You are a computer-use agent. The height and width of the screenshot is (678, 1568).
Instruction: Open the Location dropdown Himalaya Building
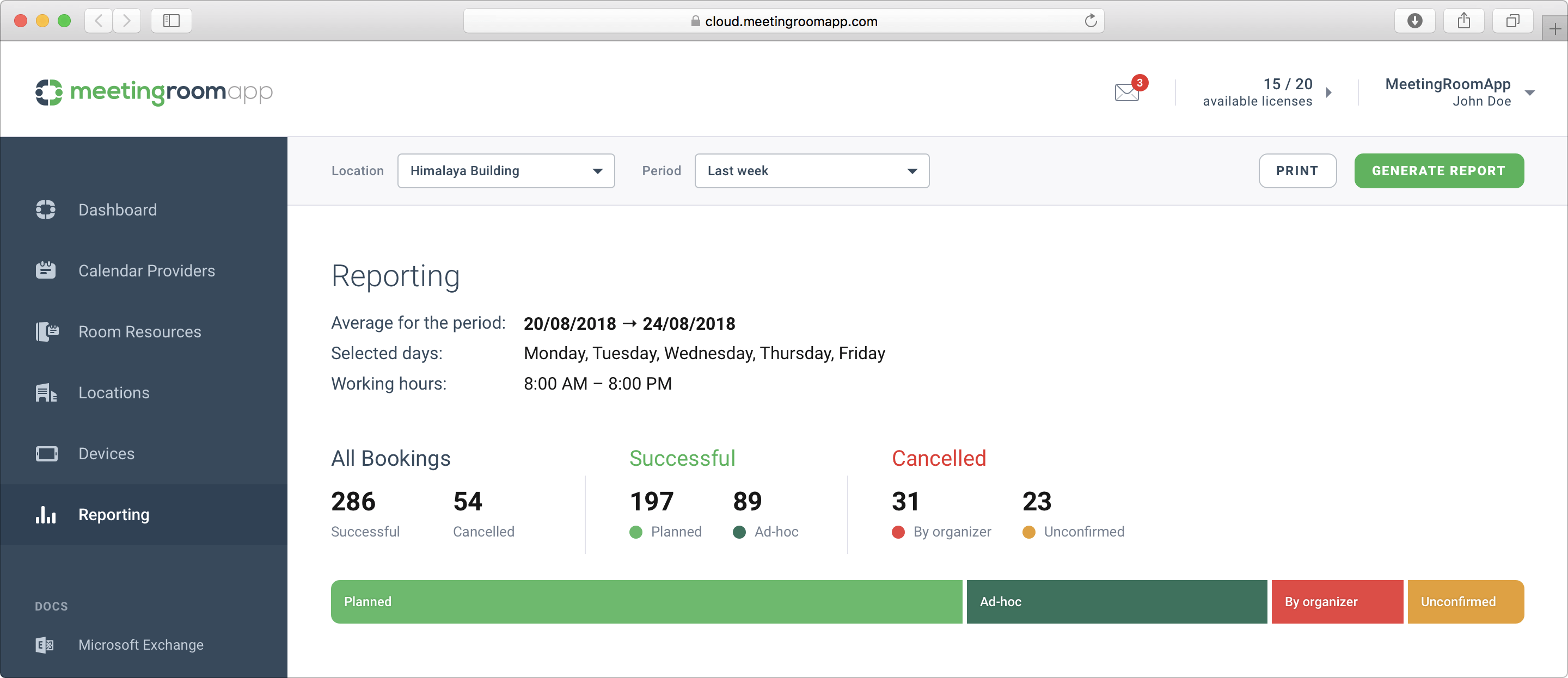point(506,171)
